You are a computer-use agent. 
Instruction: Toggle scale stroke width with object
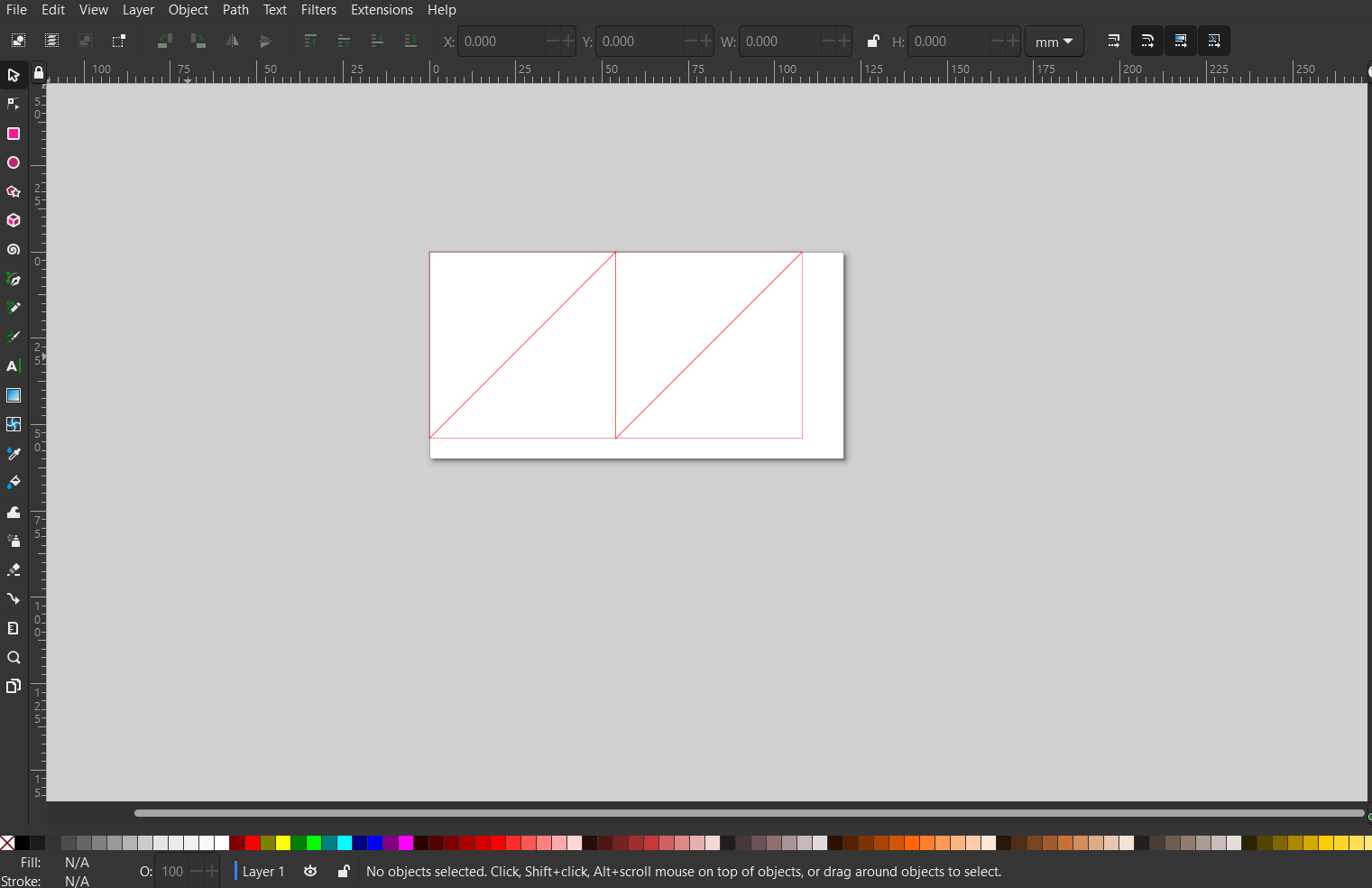point(1114,41)
